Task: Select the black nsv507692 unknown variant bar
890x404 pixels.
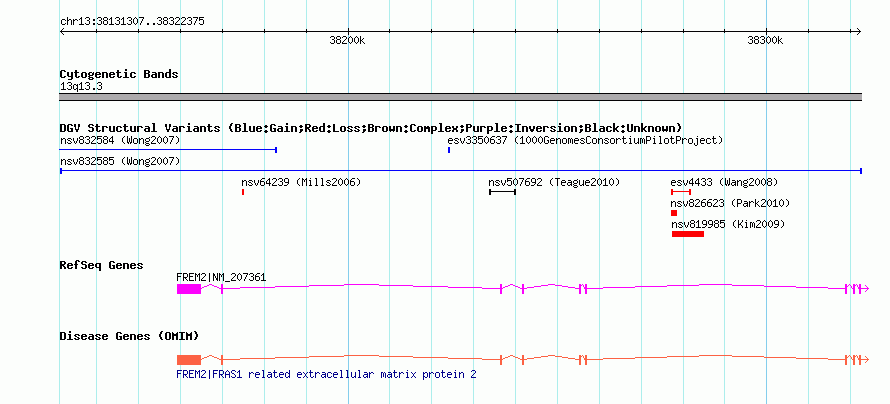Action: tap(502, 192)
